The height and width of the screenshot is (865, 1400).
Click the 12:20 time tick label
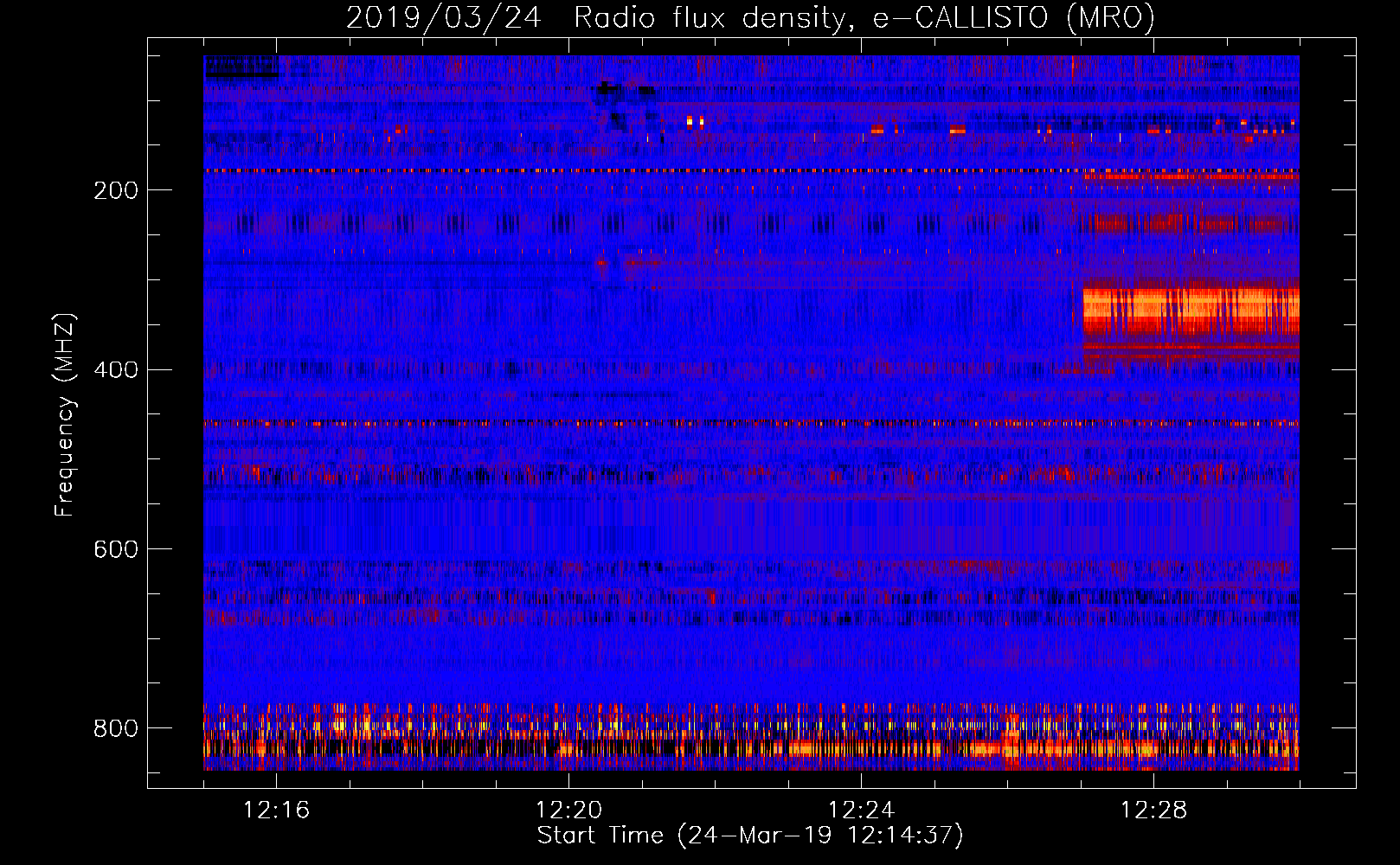click(568, 811)
